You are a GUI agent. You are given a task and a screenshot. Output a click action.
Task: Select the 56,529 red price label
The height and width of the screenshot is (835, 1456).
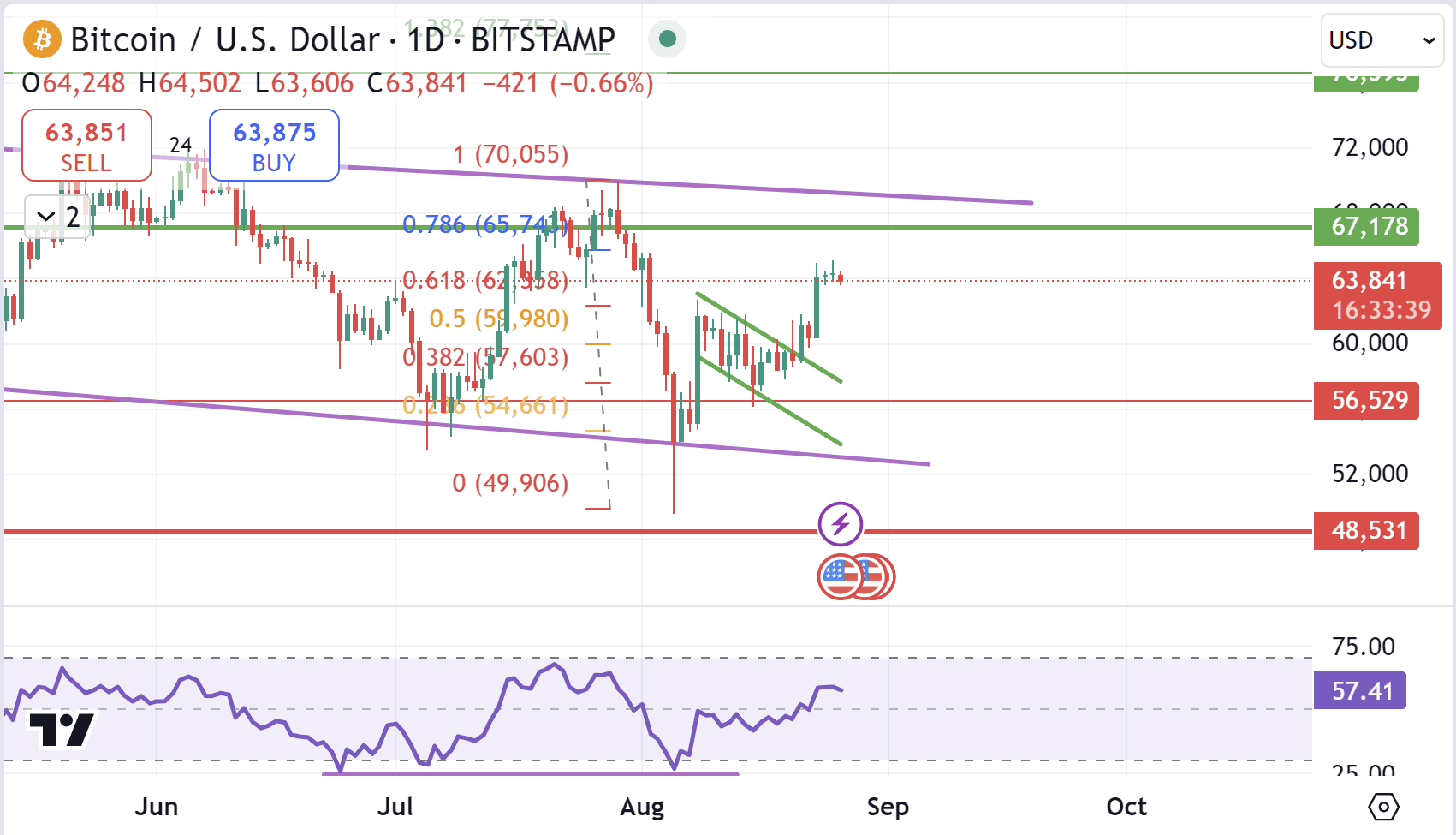click(x=1366, y=401)
